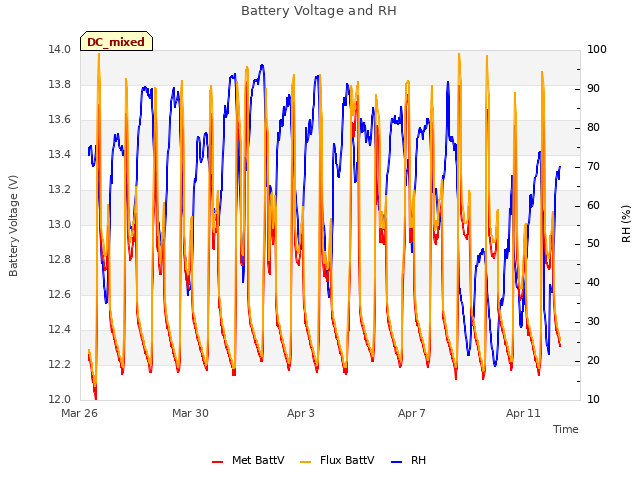Click the RH (%) axis title
Viewport: 640px width, 480px height.
pos(626,224)
